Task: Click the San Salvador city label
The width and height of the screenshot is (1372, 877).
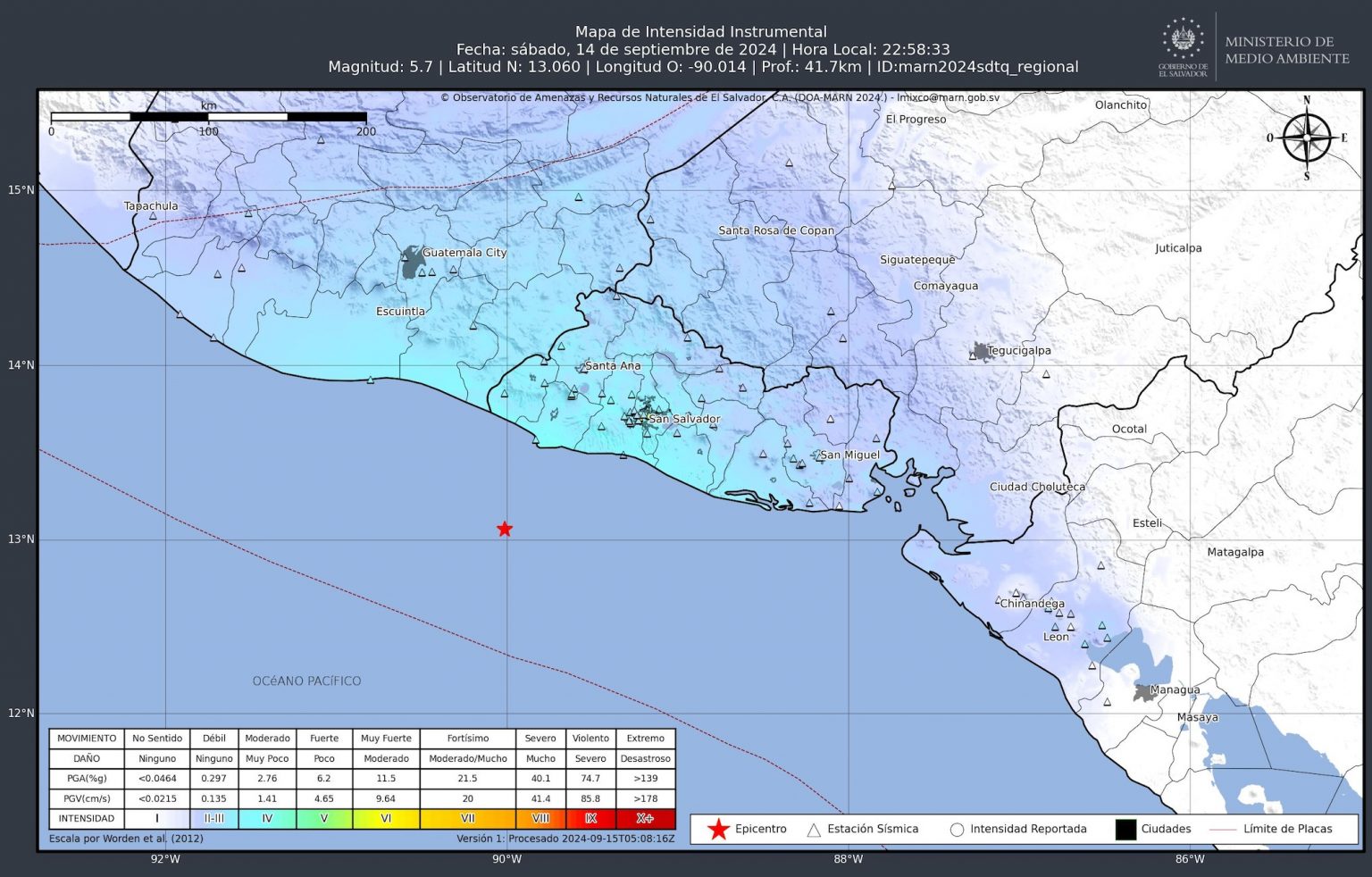Action: coord(684,419)
